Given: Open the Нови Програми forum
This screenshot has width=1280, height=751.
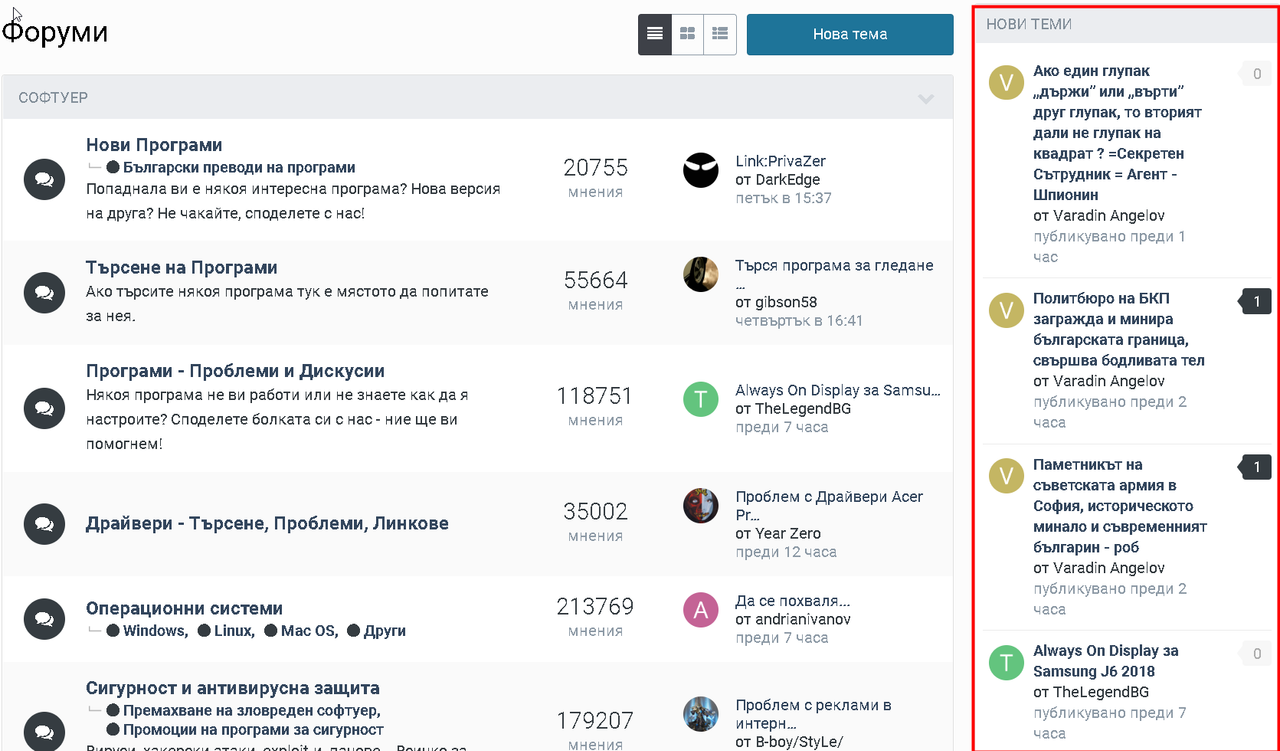Looking at the screenshot, I should click(154, 145).
